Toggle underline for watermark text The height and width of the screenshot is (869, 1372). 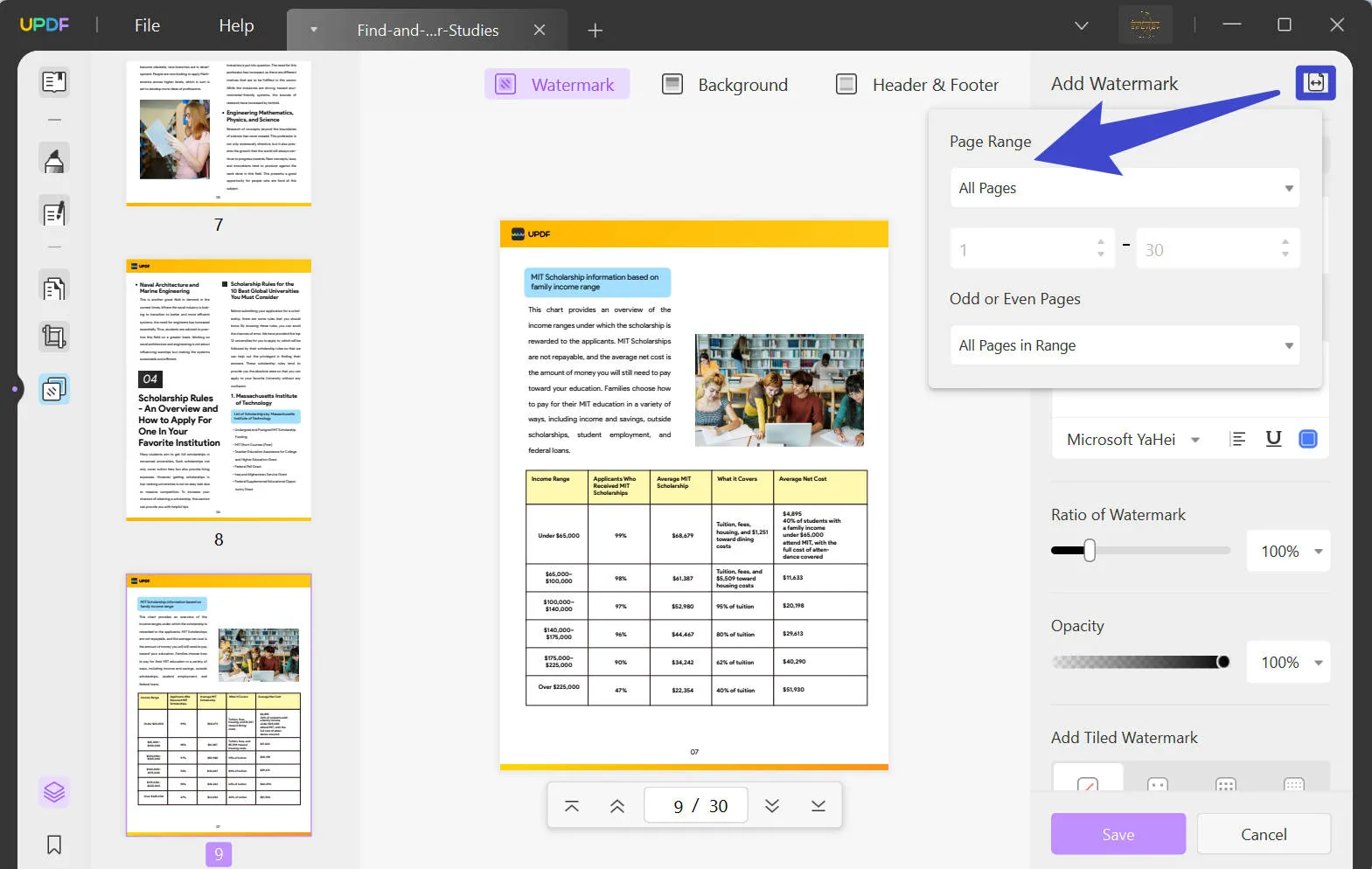coord(1273,439)
